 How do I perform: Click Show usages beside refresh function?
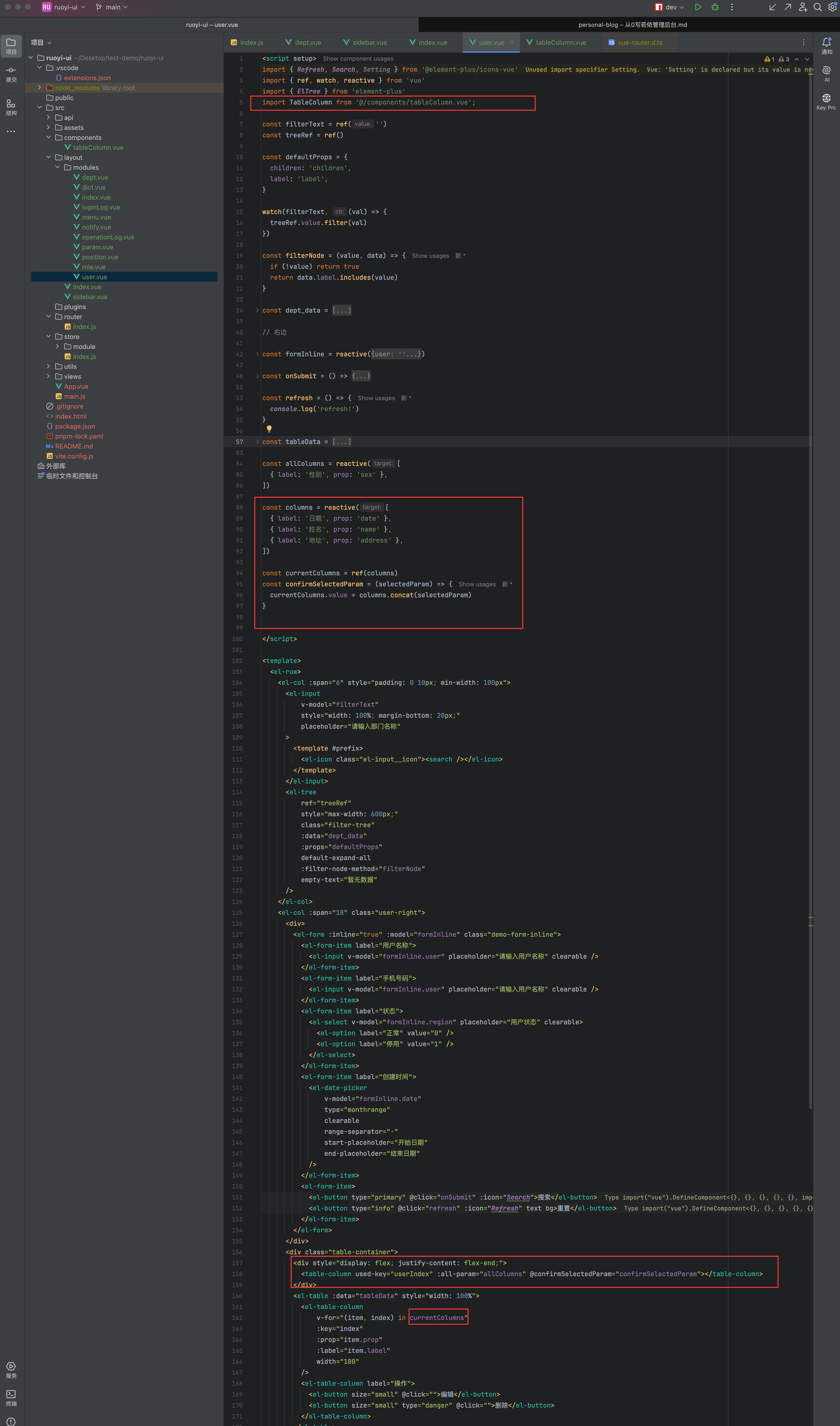coord(376,398)
